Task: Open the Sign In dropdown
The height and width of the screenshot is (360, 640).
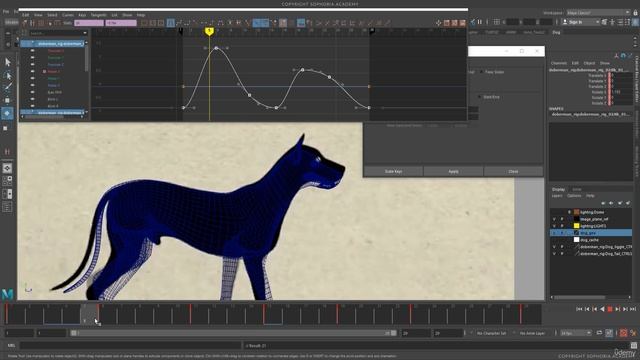Action: pos(581,22)
